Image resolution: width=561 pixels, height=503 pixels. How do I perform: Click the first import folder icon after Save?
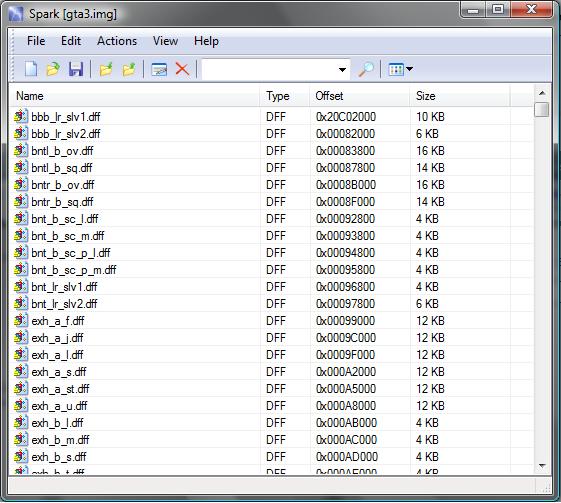point(106,69)
